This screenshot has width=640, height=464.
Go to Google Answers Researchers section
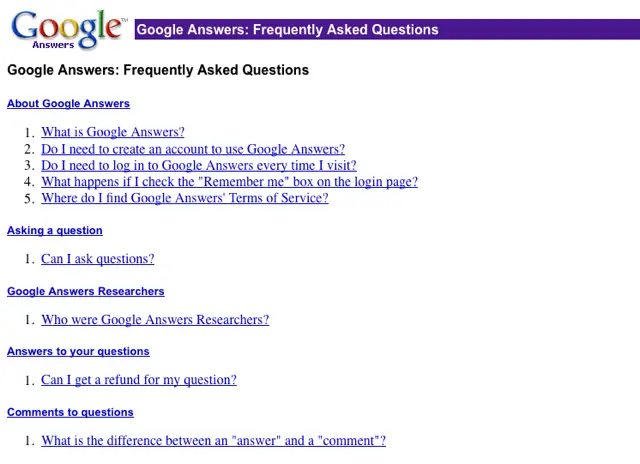pos(85,292)
